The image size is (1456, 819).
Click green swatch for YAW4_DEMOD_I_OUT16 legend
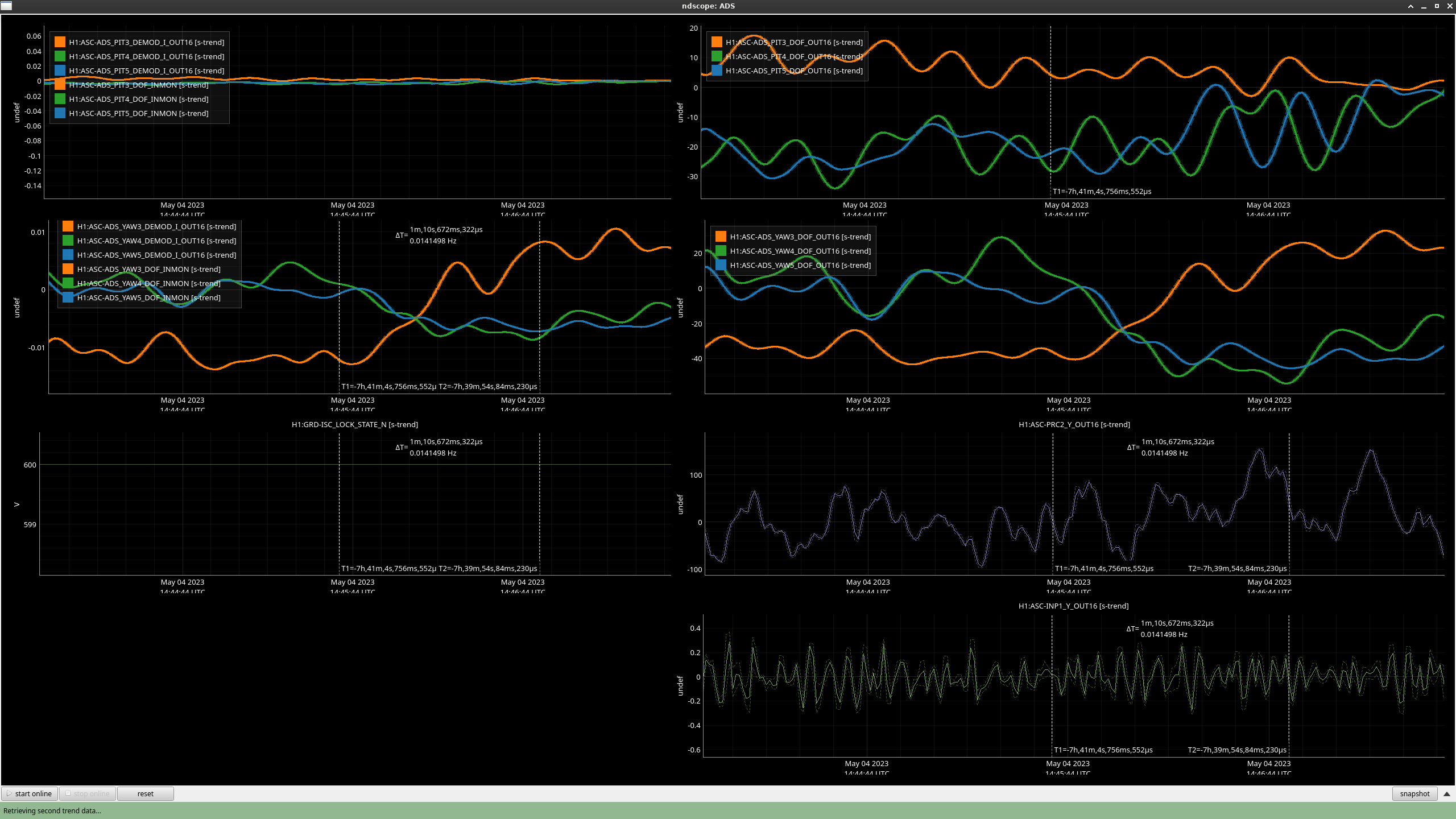[68, 241]
